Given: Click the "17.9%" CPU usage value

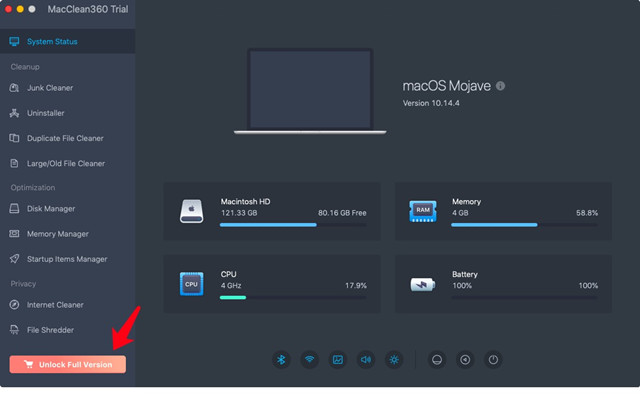Looking at the screenshot, I should tap(356, 286).
